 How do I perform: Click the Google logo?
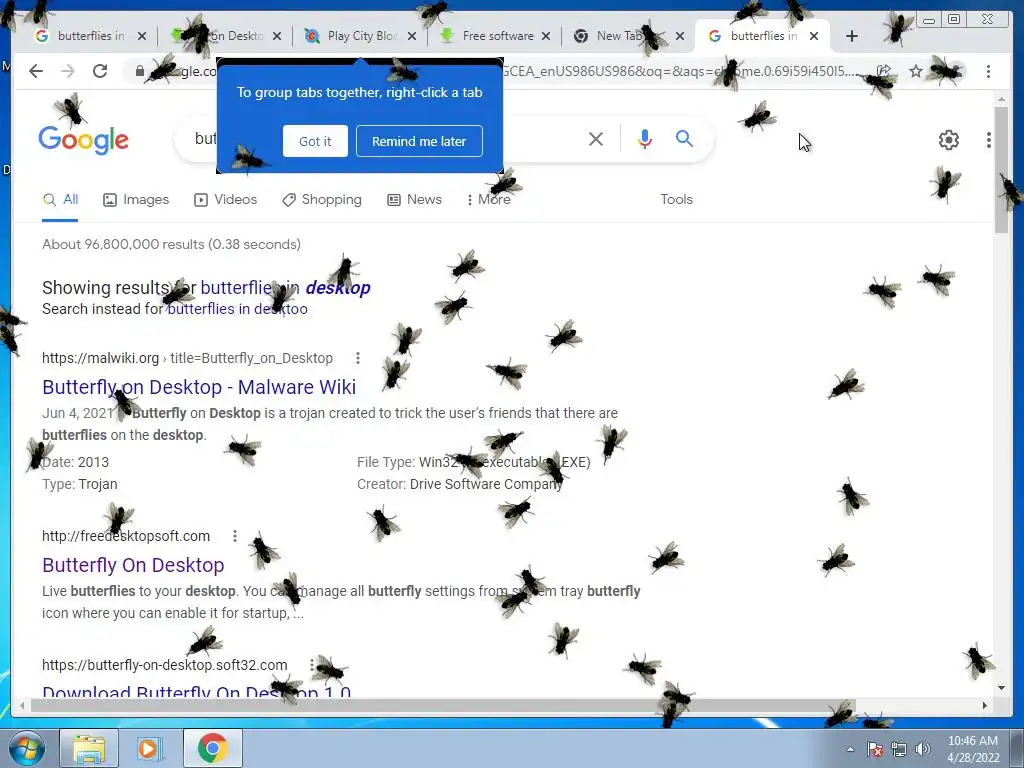coord(84,140)
